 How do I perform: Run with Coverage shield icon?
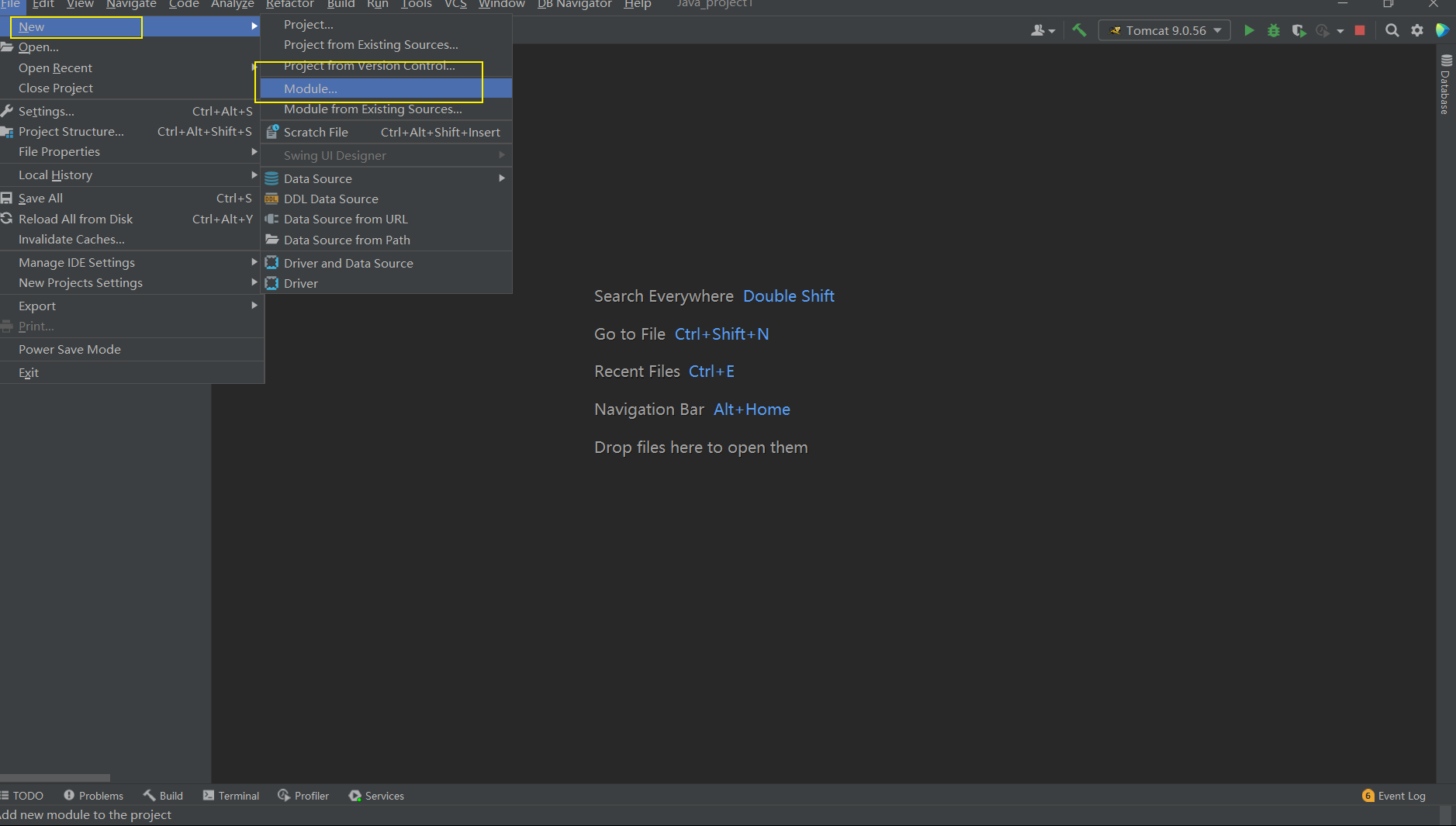point(1299,30)
